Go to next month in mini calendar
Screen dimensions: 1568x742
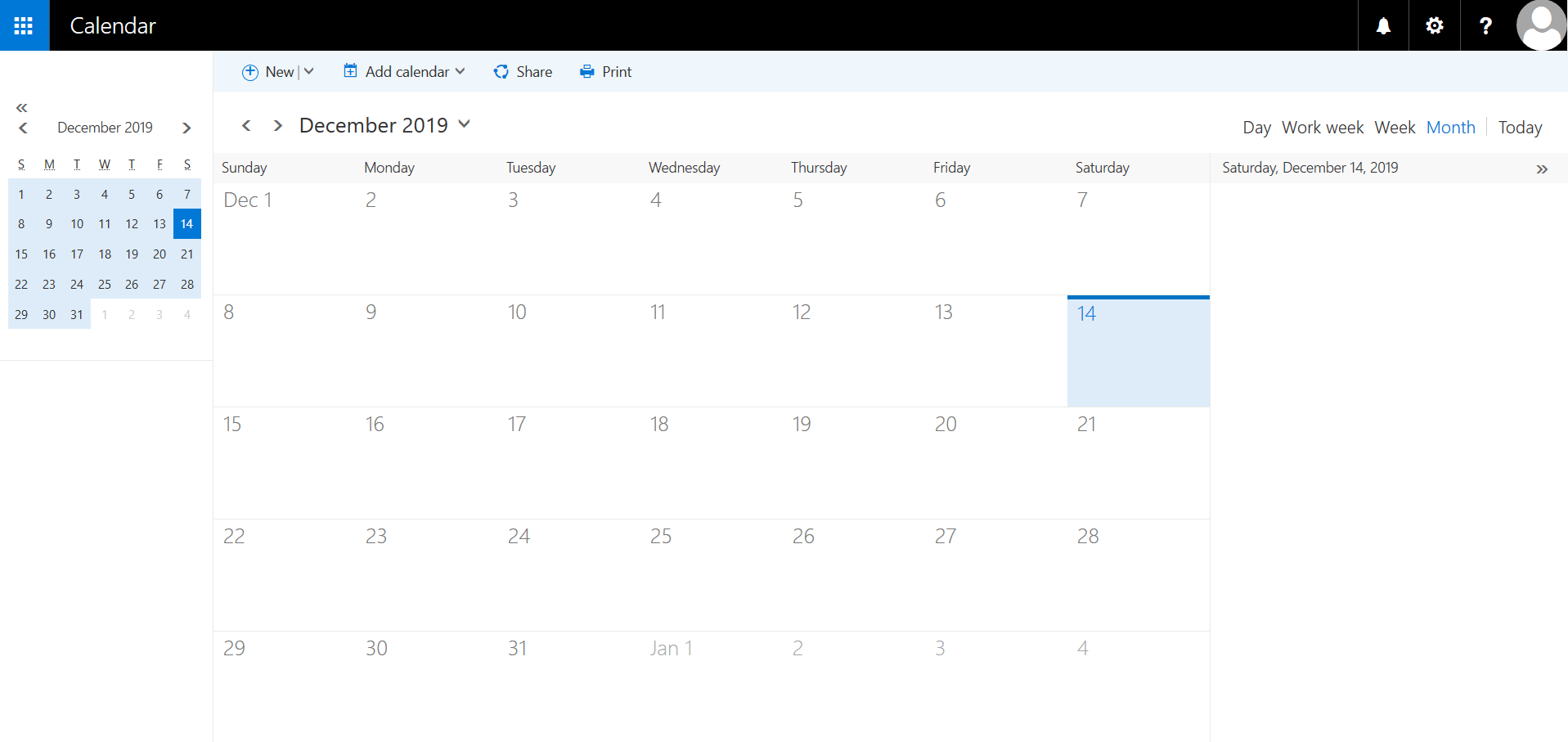click(186, 128)
